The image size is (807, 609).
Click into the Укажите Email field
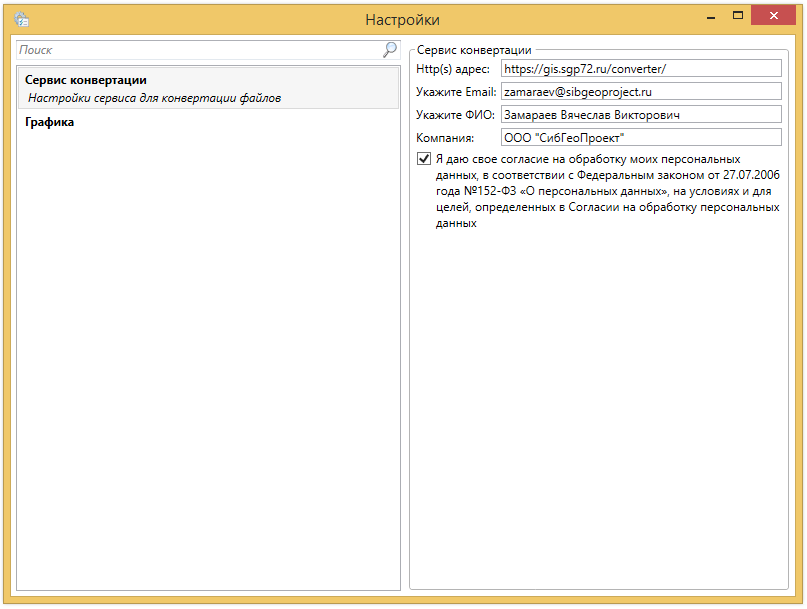point(640,91)
